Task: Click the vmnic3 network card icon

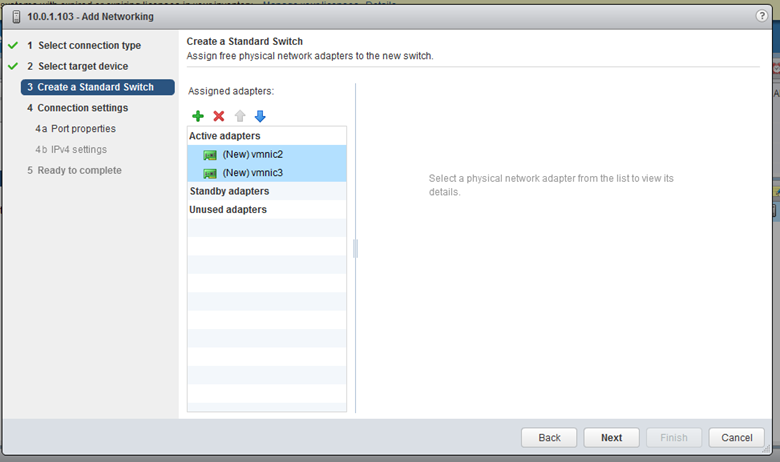Action: [210, 174]
